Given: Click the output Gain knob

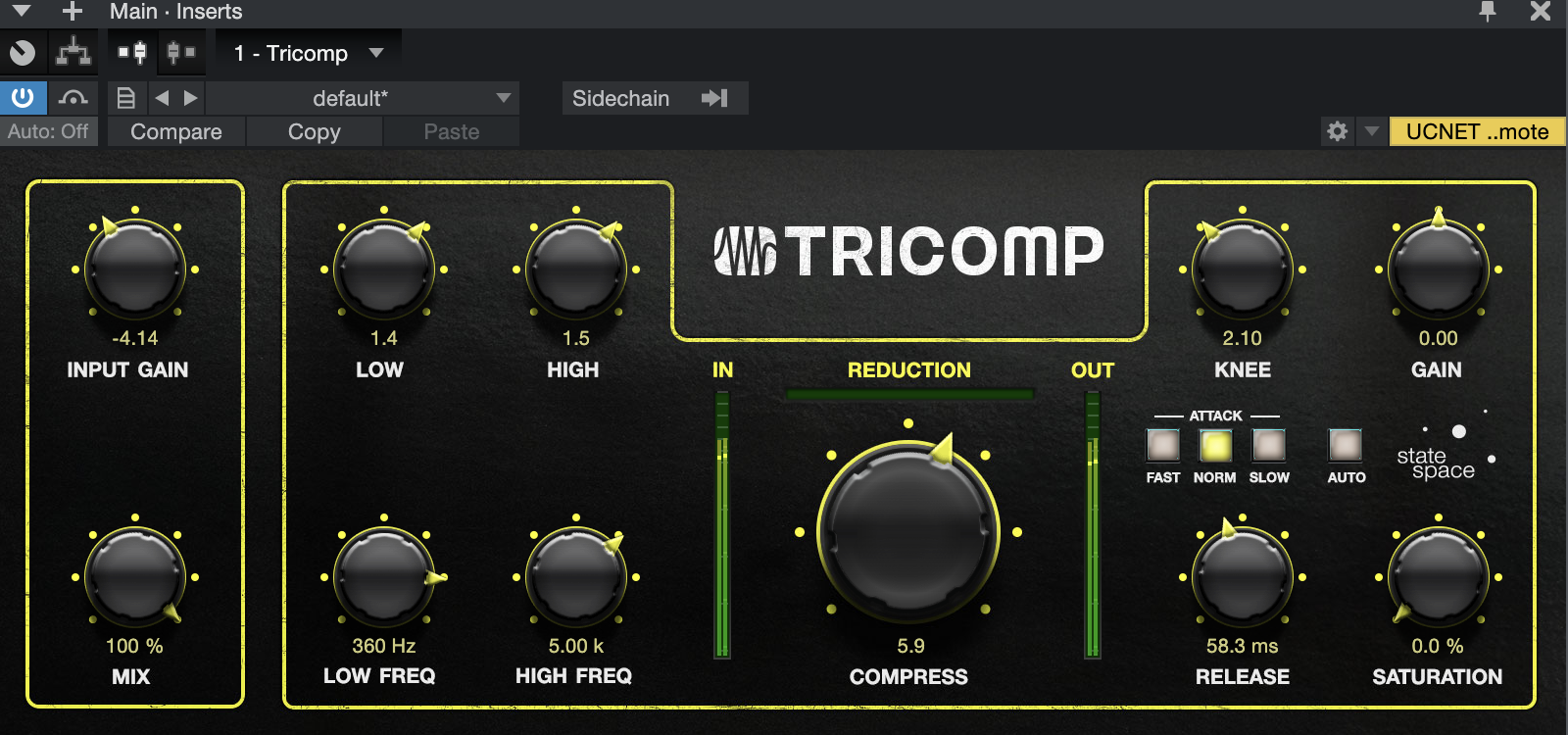Looking at the screenshot, I should (x=1439, y=269).
